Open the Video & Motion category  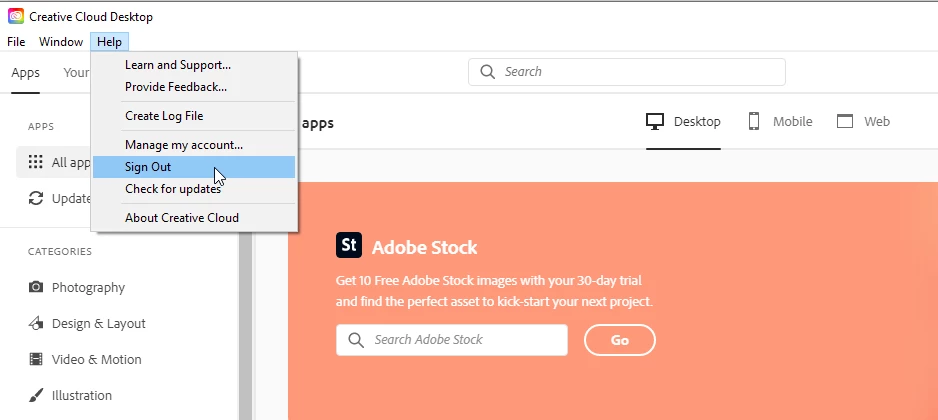click(x=85, y=360)
